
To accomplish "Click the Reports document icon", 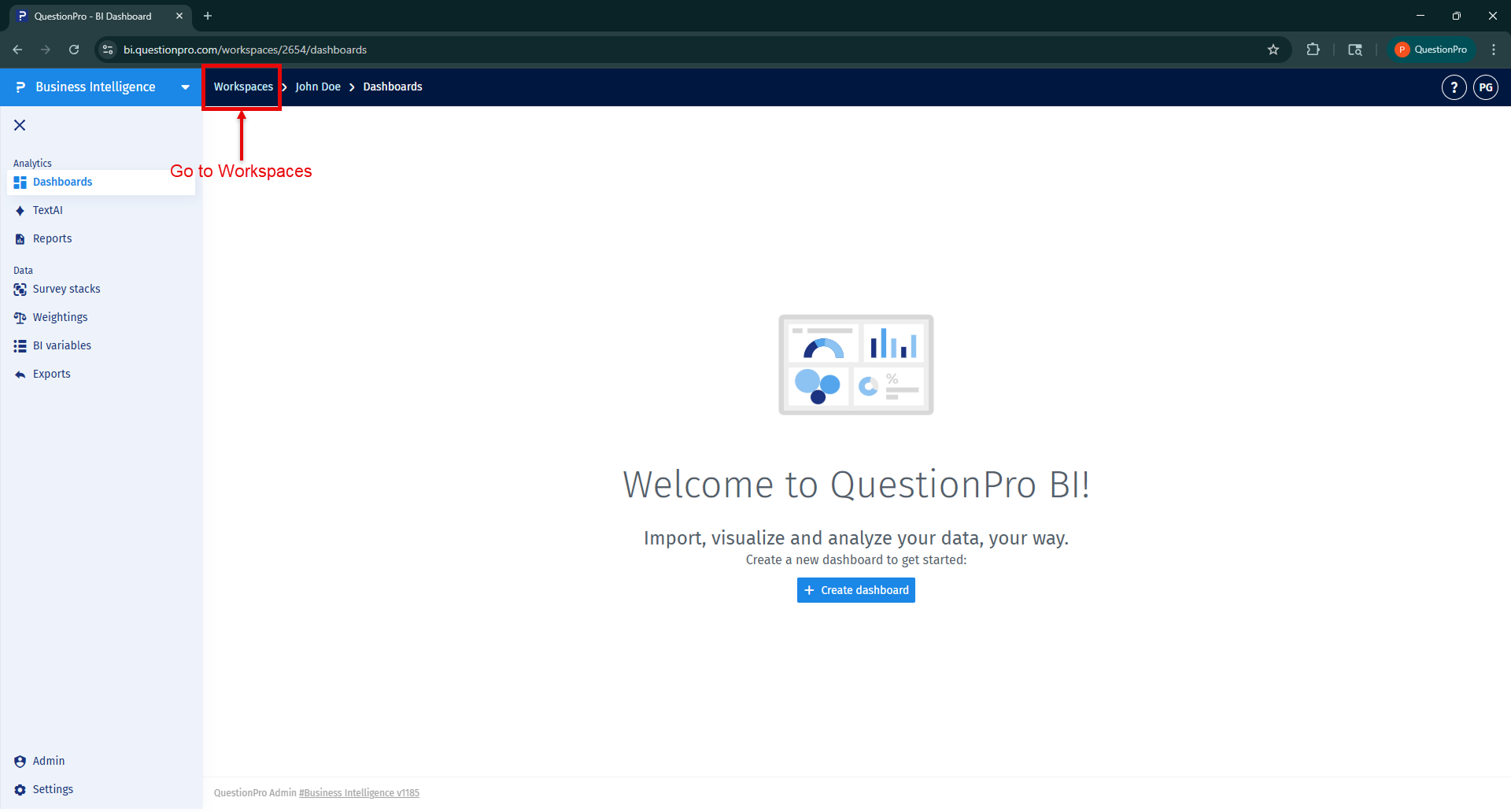I will pos(20,239).
